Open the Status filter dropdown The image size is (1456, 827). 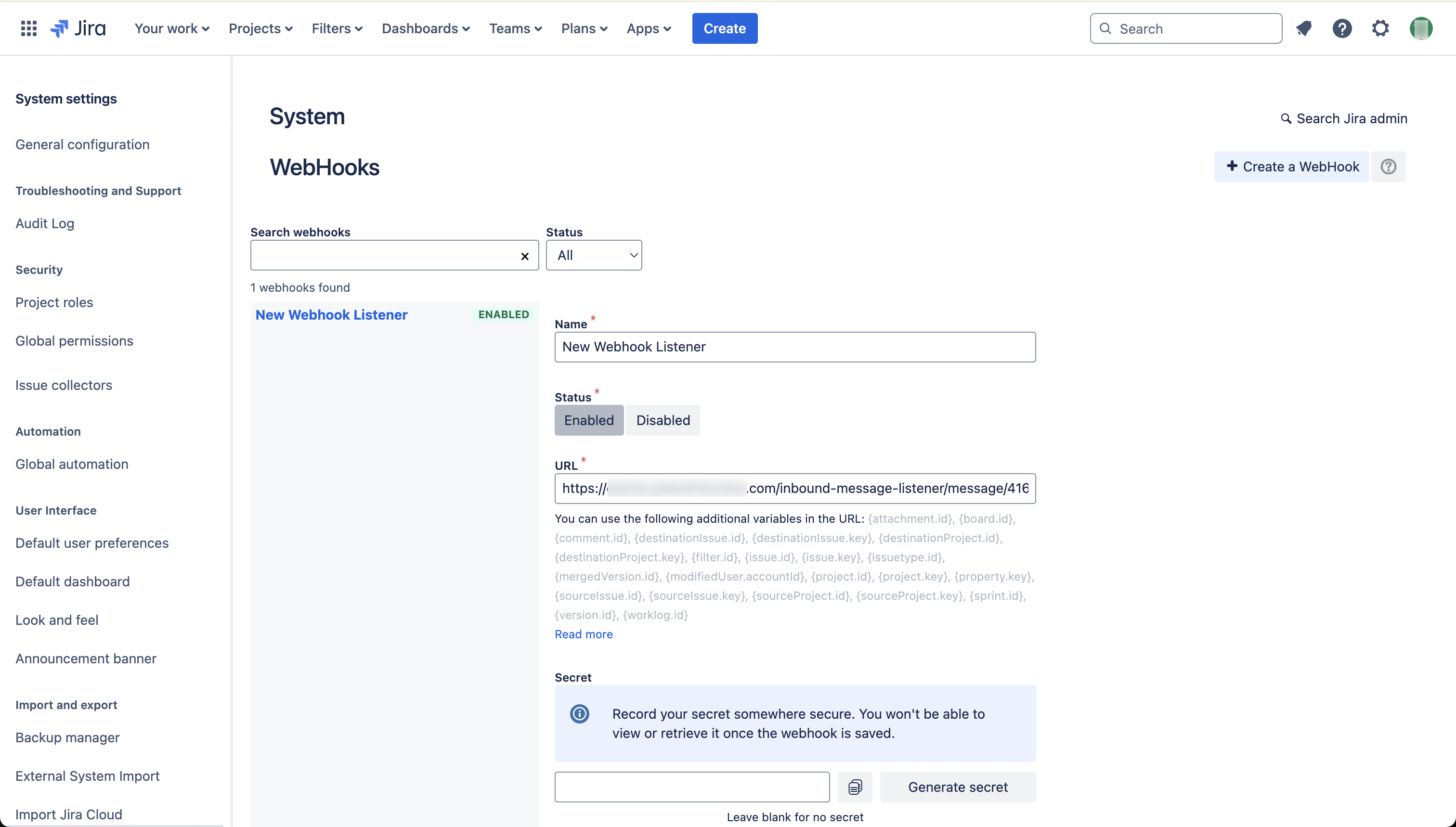coord(594,255)
